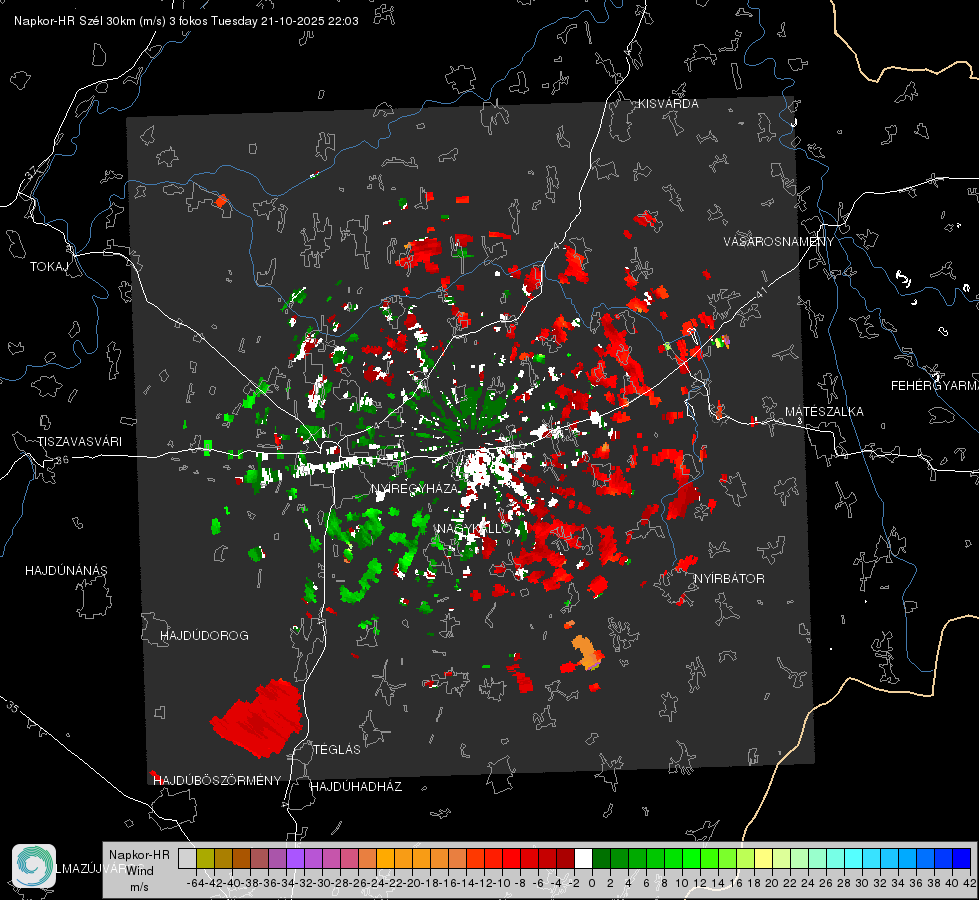Click the HAJDÚHADHÁZ city label
Viewport: 979px width, 900px height.
pyautogui.click(x=356, y=787)
